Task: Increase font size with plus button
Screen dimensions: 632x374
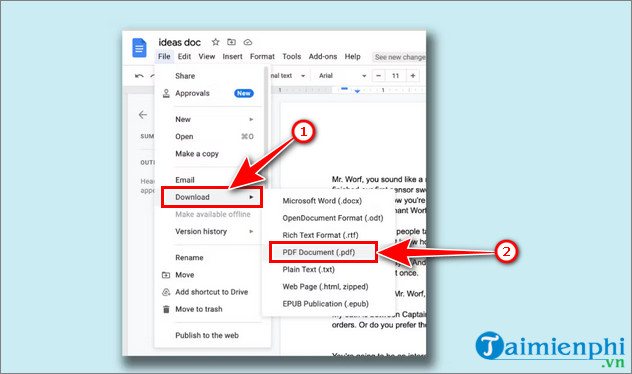Action: click(x=413, y=76)
